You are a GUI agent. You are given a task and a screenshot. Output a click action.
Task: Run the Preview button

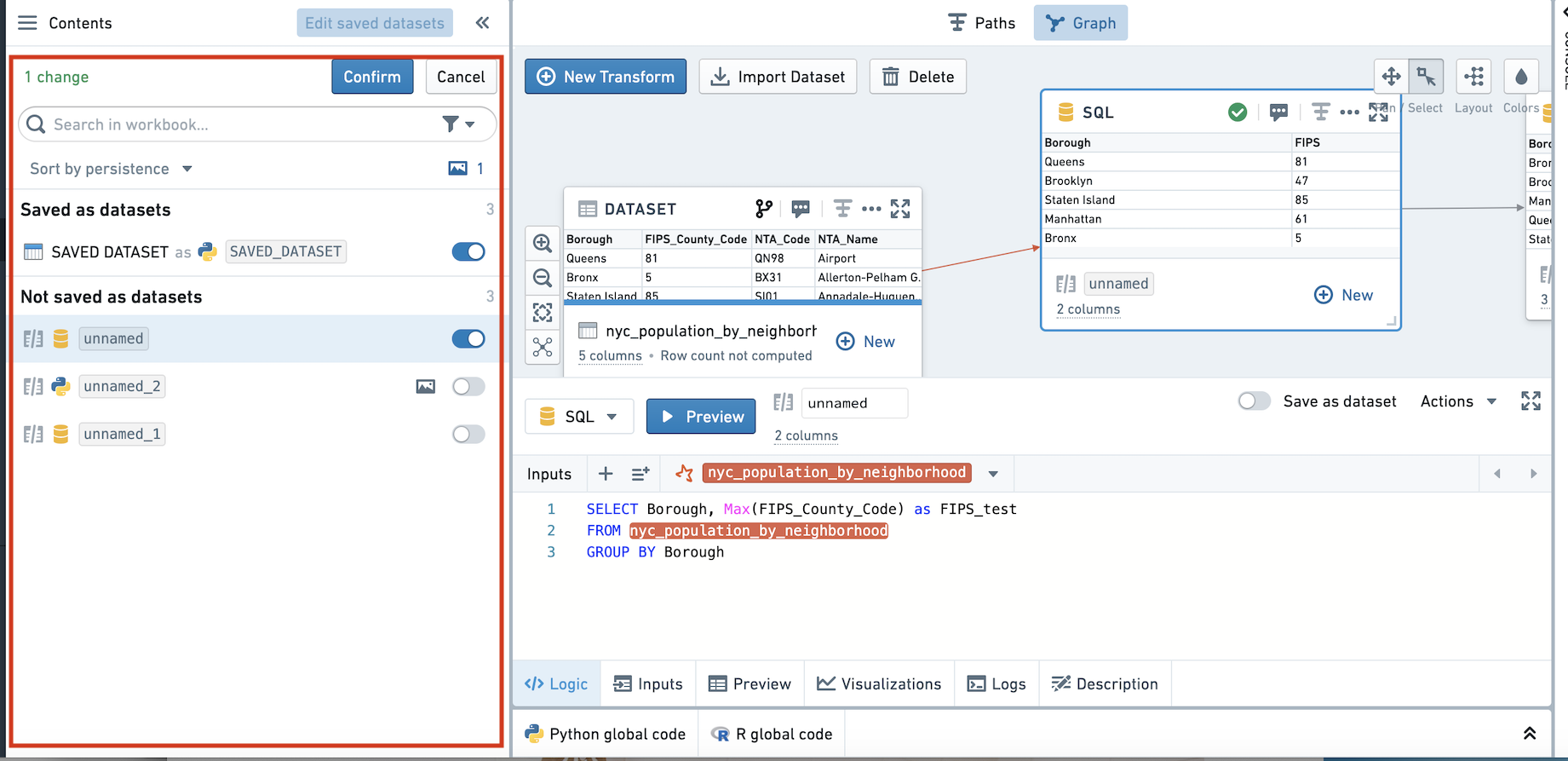pyautogui.click(x=701, y=417)
